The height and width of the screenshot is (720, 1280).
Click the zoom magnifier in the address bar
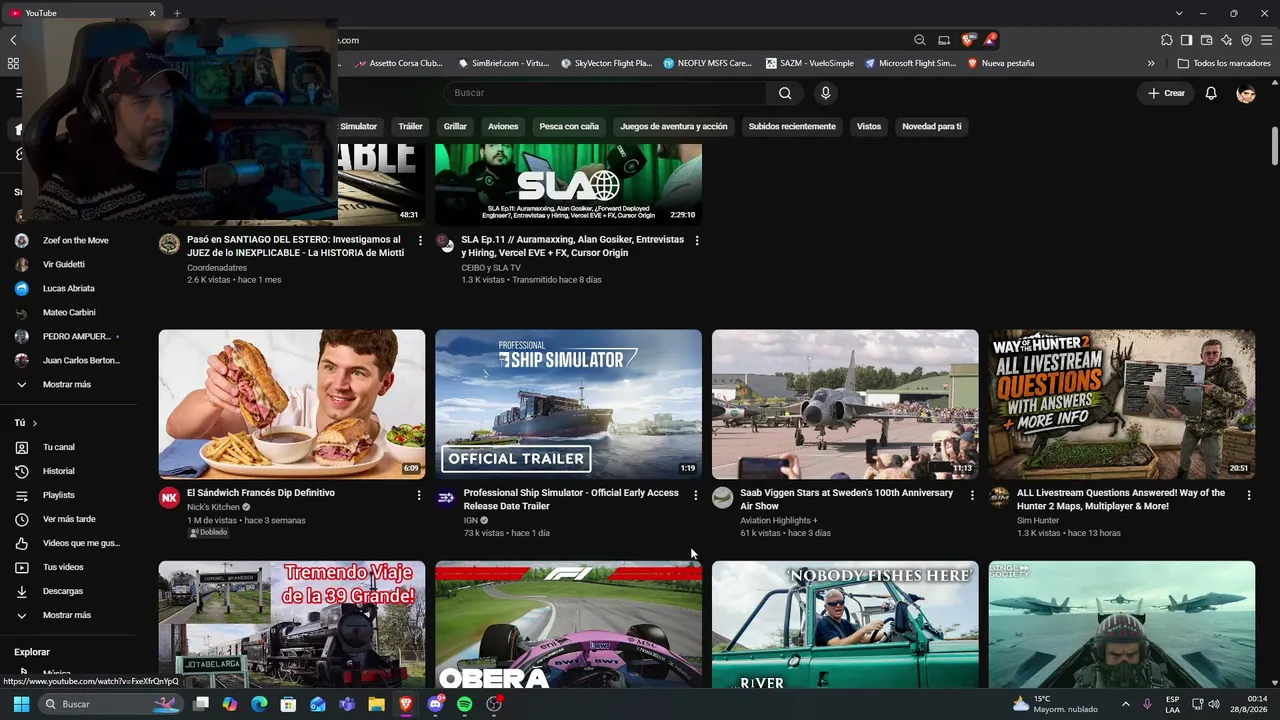[920, 40]
